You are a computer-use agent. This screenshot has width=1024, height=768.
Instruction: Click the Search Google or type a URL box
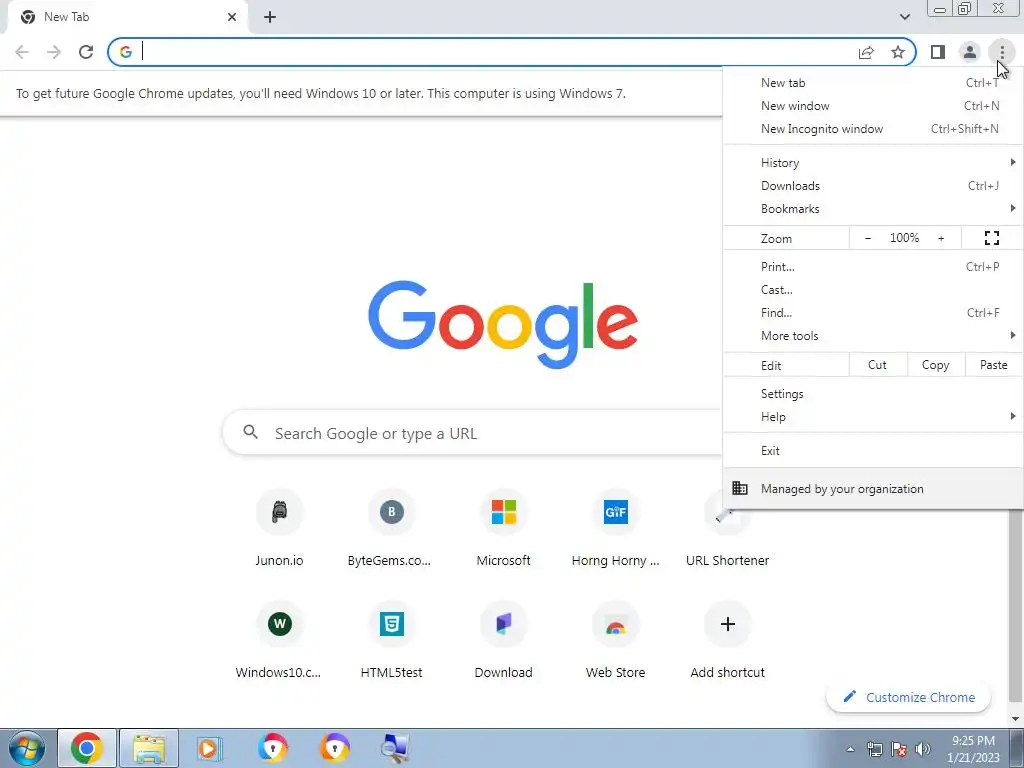tap(472, 432)
